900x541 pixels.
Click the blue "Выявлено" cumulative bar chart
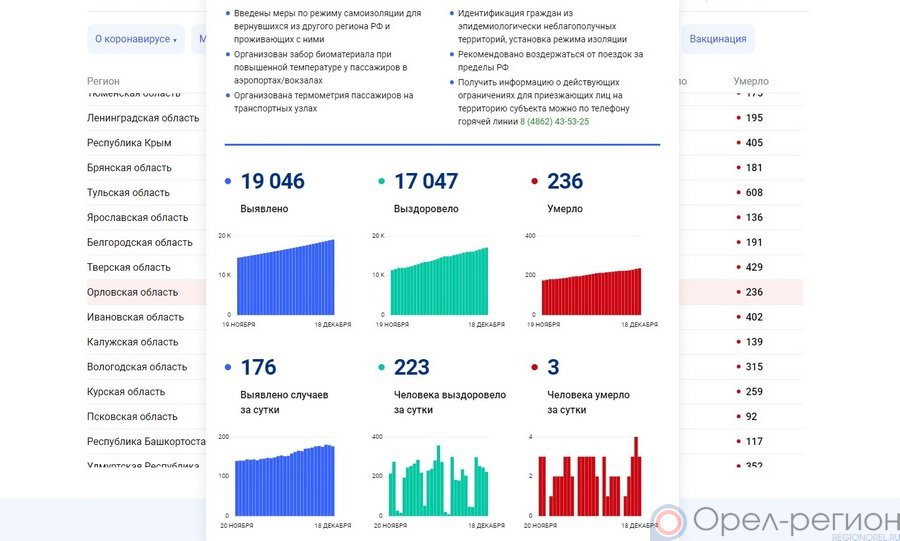point(284,278)
